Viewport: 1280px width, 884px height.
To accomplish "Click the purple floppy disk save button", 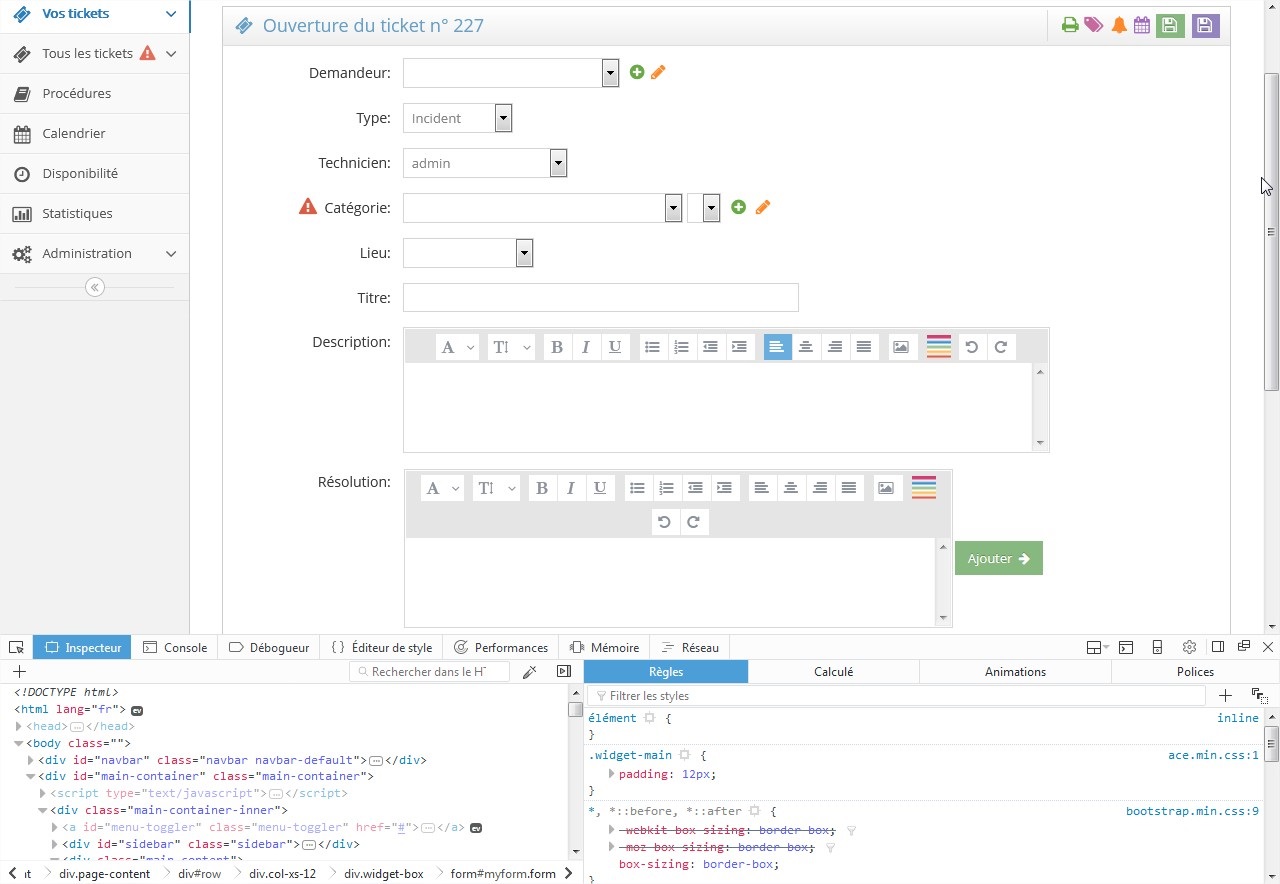I will coord(1205,25).
